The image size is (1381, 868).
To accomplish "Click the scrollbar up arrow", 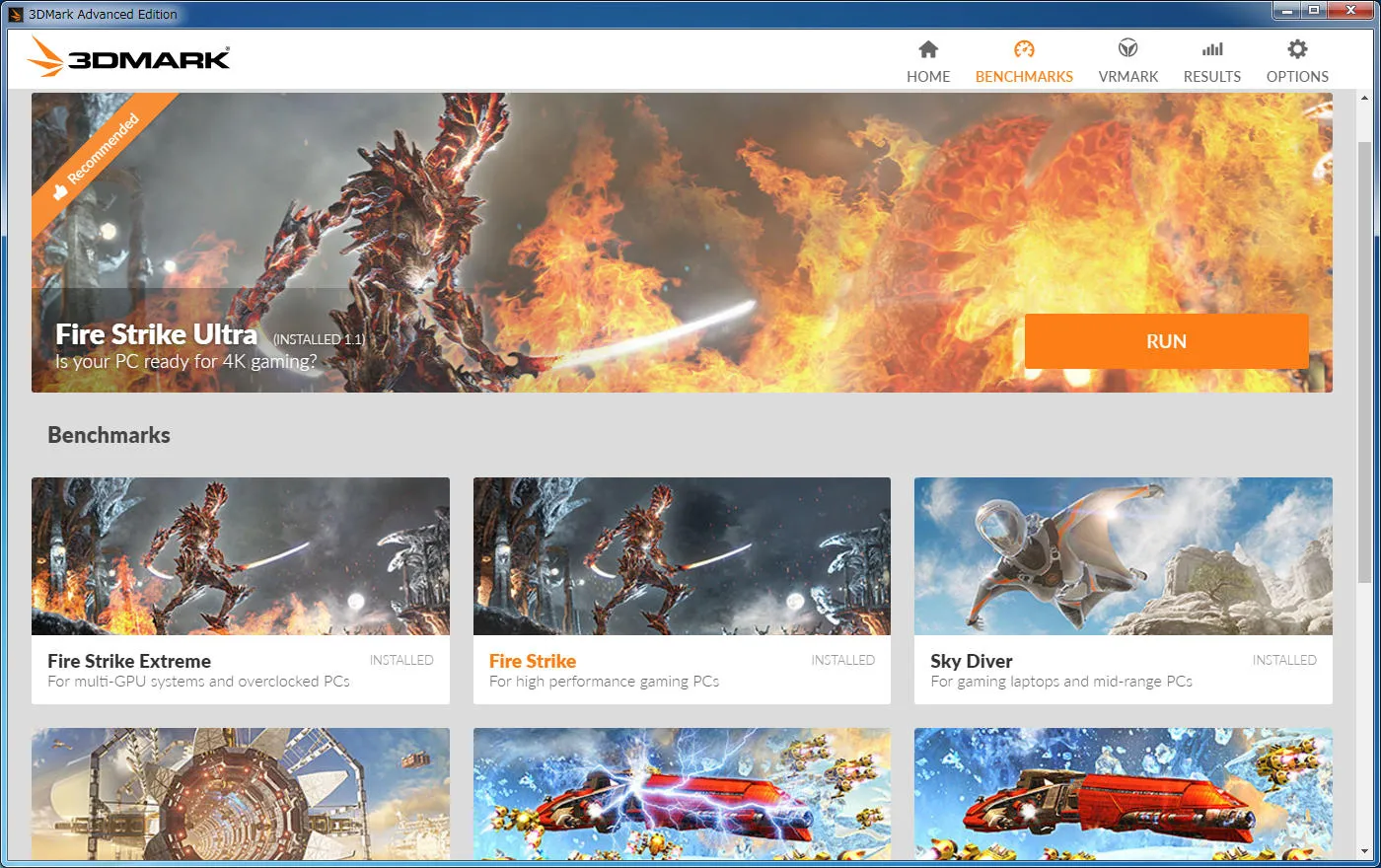I will click(x=1365, y=98).
